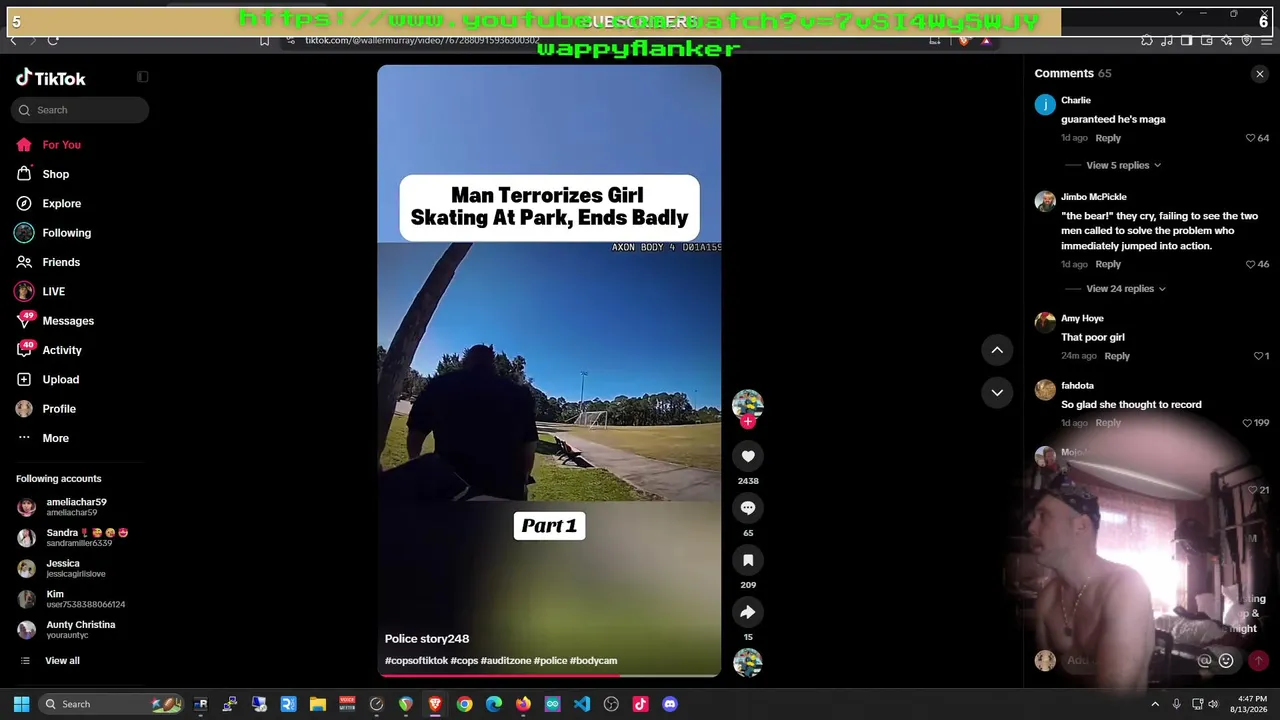Open Charlie's profile avatar
Viewport: 1280px width, 720px height.
pyautogui.click(x=1045, y=105)
